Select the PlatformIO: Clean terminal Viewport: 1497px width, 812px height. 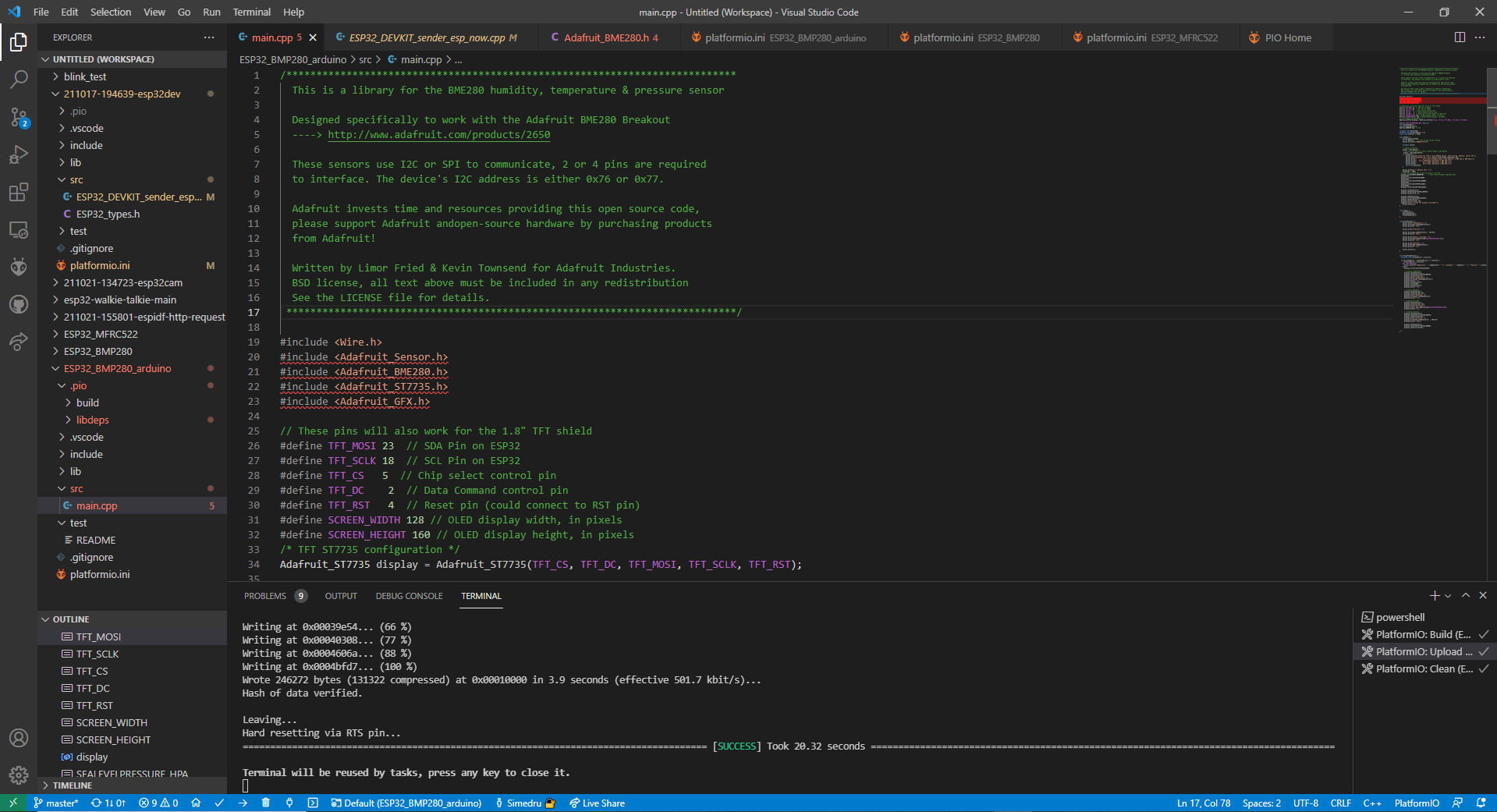click(1424, 668)
